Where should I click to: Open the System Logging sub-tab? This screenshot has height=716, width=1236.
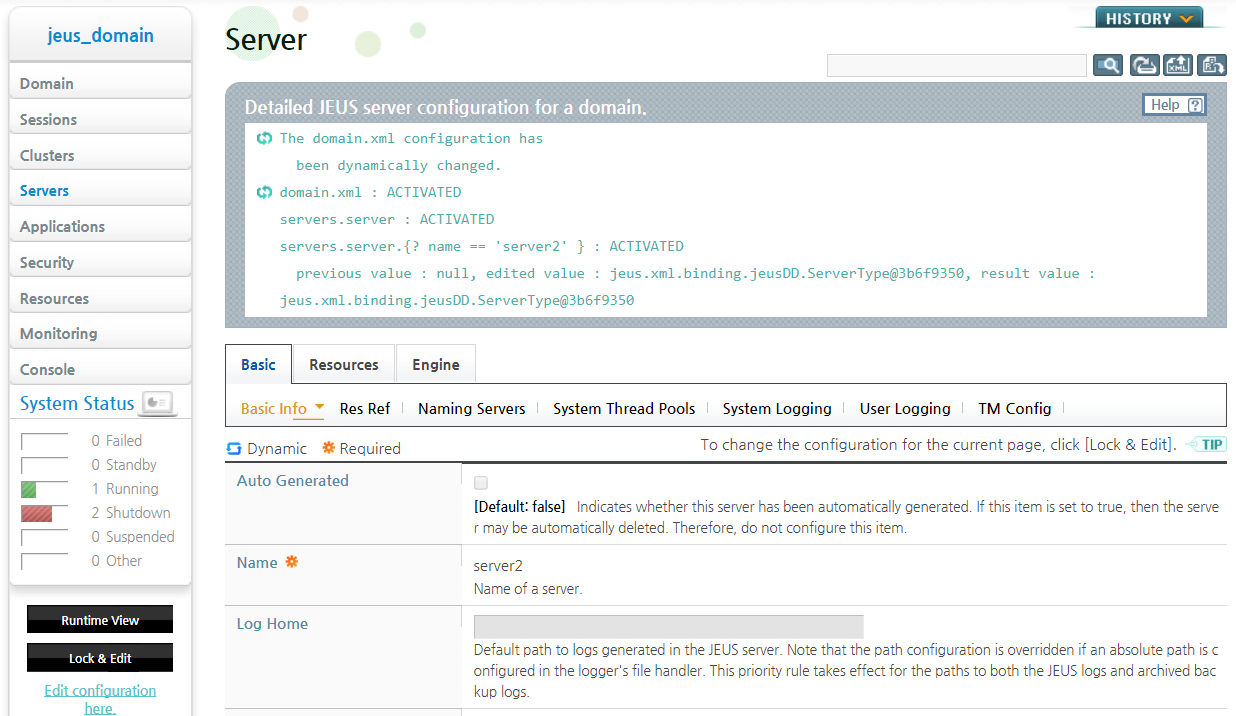[x=777, y=408]
